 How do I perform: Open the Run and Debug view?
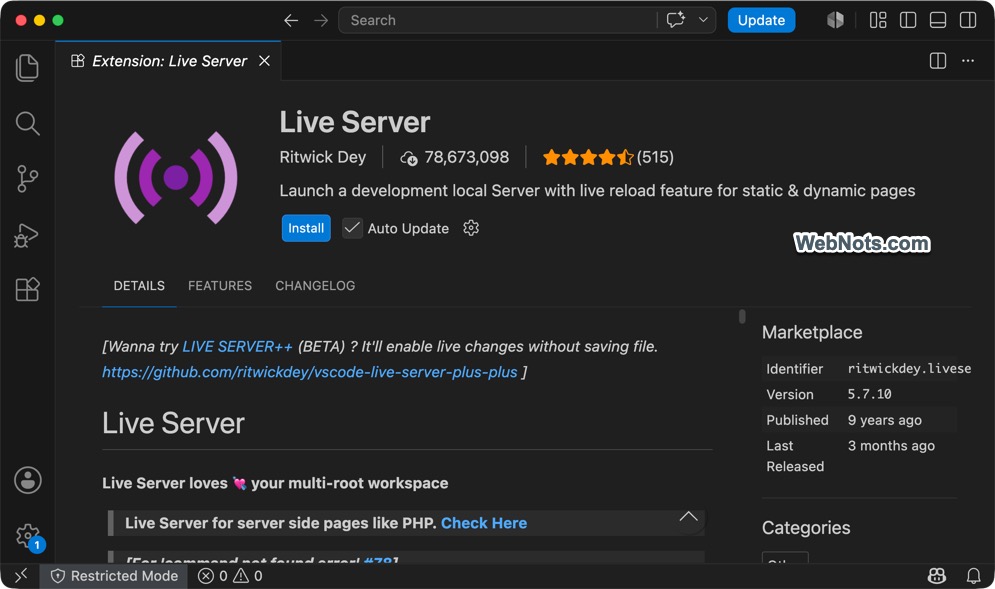pyautogui.click(x=27, y=235)
